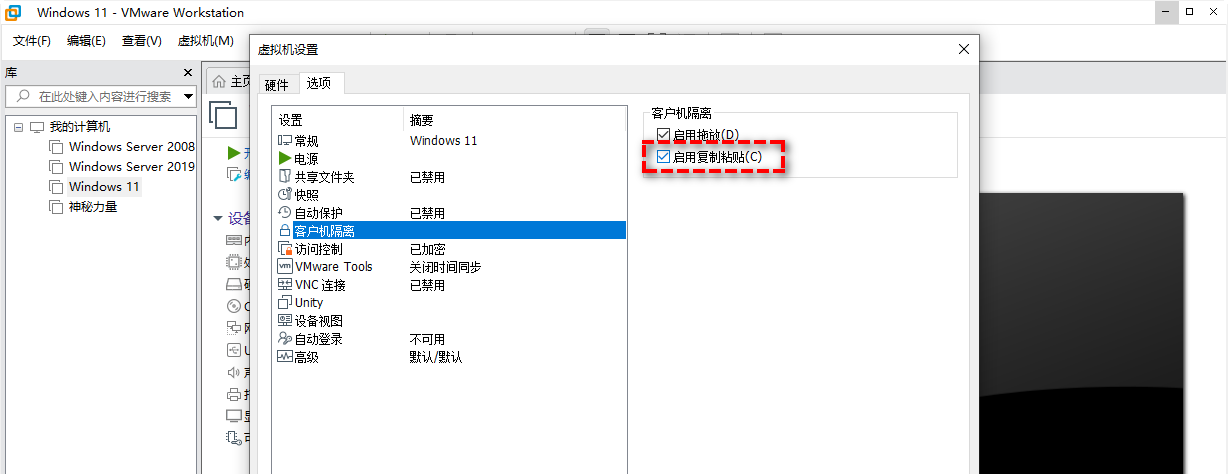Image resolution: width=1228 pixels, height=474 pixels.
Task: Select the 自动登录 (Autologin) row
Action: pos(450,339)
